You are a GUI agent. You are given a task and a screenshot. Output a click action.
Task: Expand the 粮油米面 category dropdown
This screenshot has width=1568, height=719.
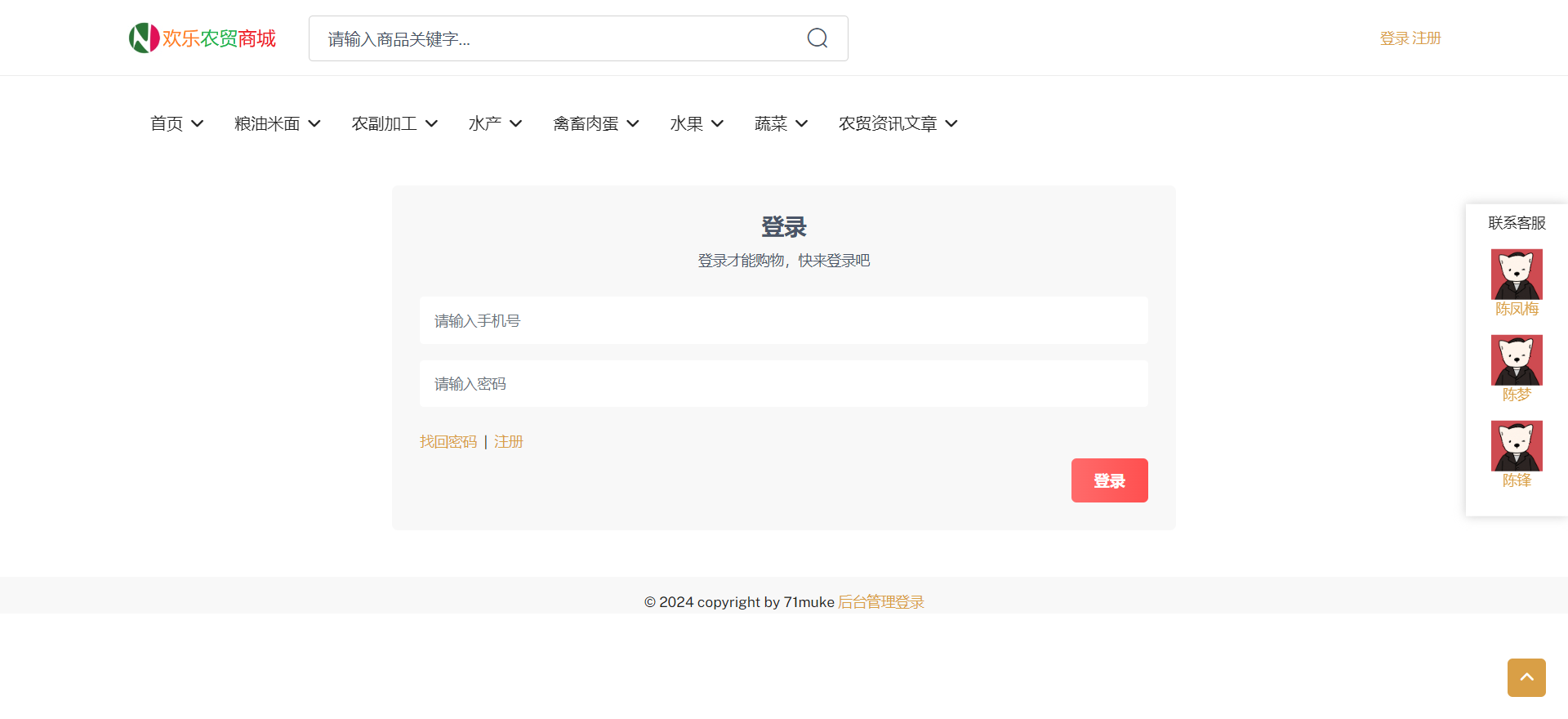[x=277, y=123]
